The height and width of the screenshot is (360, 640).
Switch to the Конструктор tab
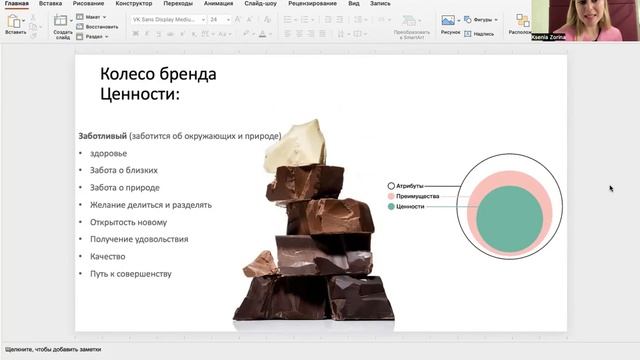tap(133, 3)
